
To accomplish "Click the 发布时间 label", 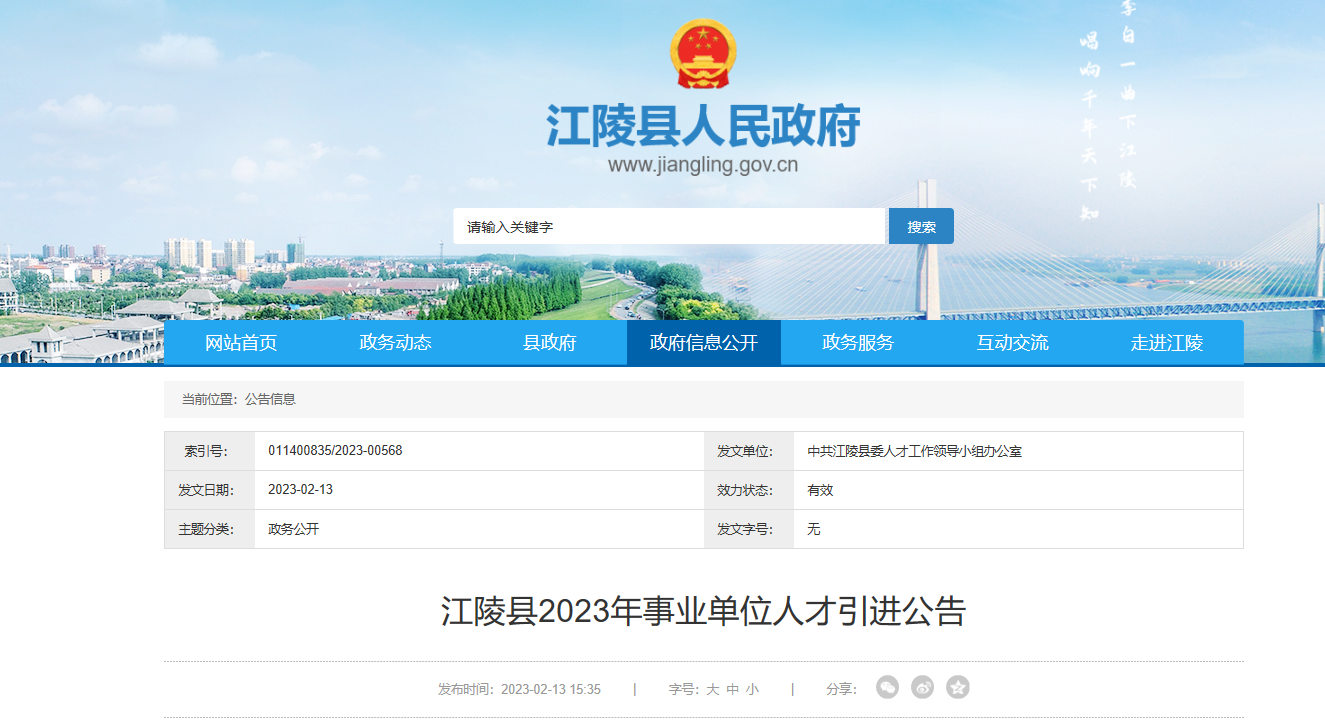I will 467,689.
